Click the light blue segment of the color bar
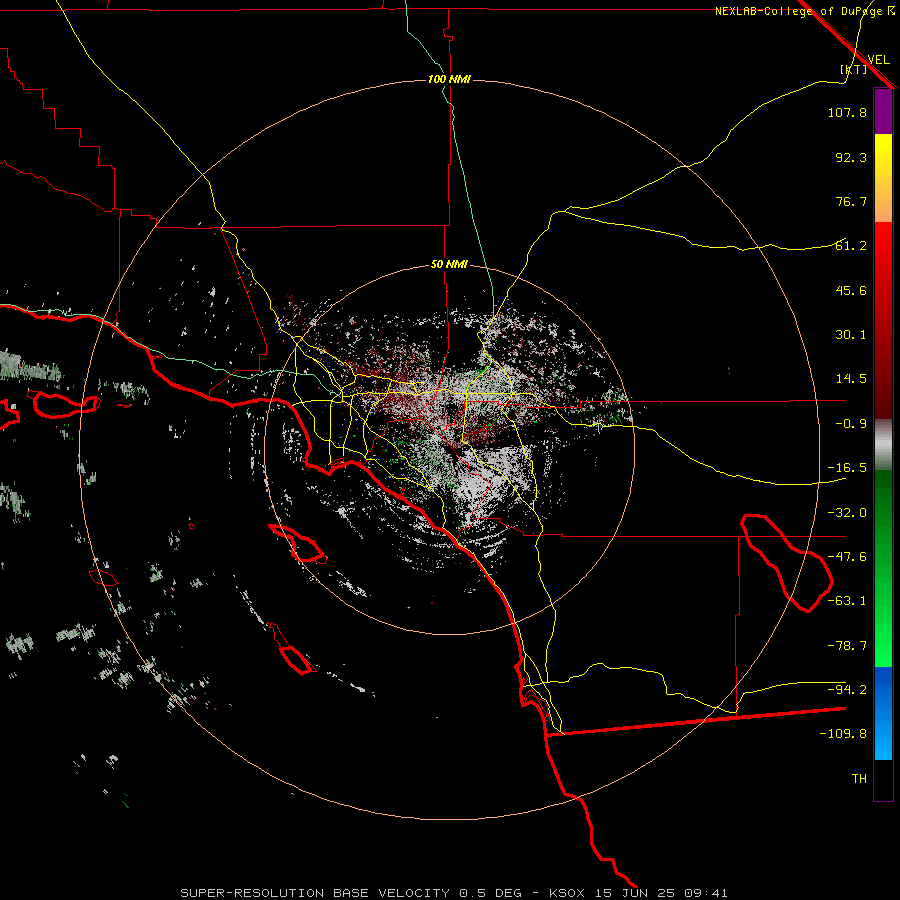900x900 pixels. tap(883, 713)
